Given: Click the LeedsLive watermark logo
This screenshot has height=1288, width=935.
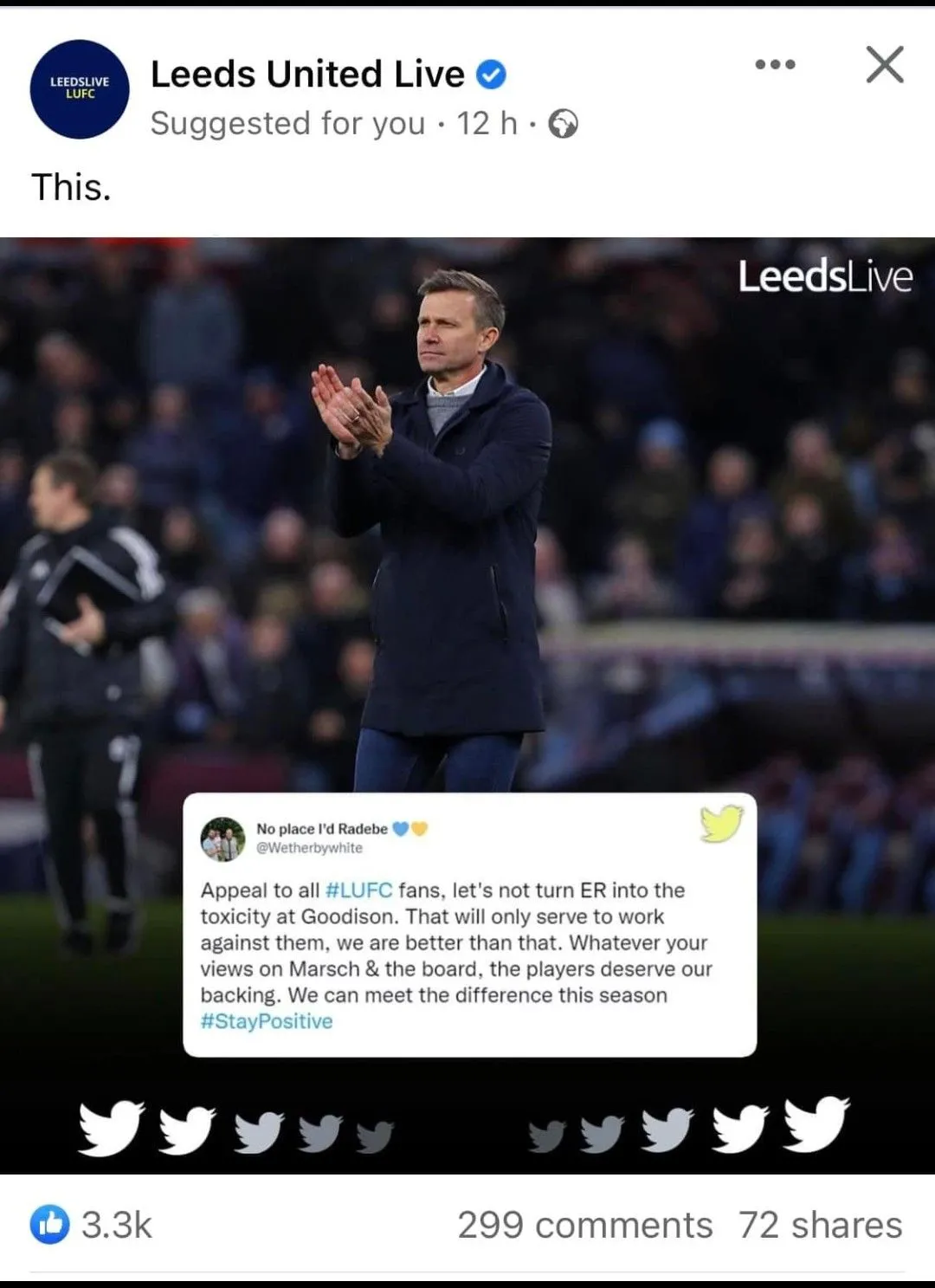Looking at the screenshot, I should coord(825,276).
